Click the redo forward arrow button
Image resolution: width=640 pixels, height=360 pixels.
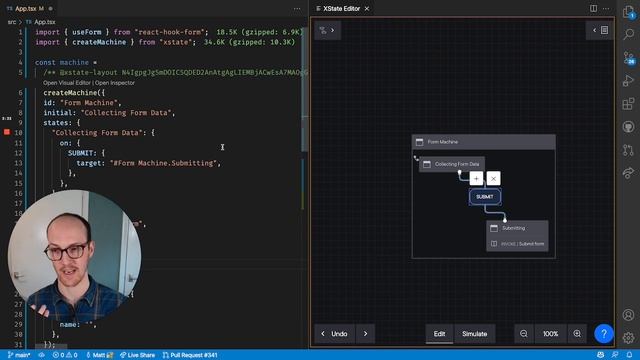coord(365,334)
